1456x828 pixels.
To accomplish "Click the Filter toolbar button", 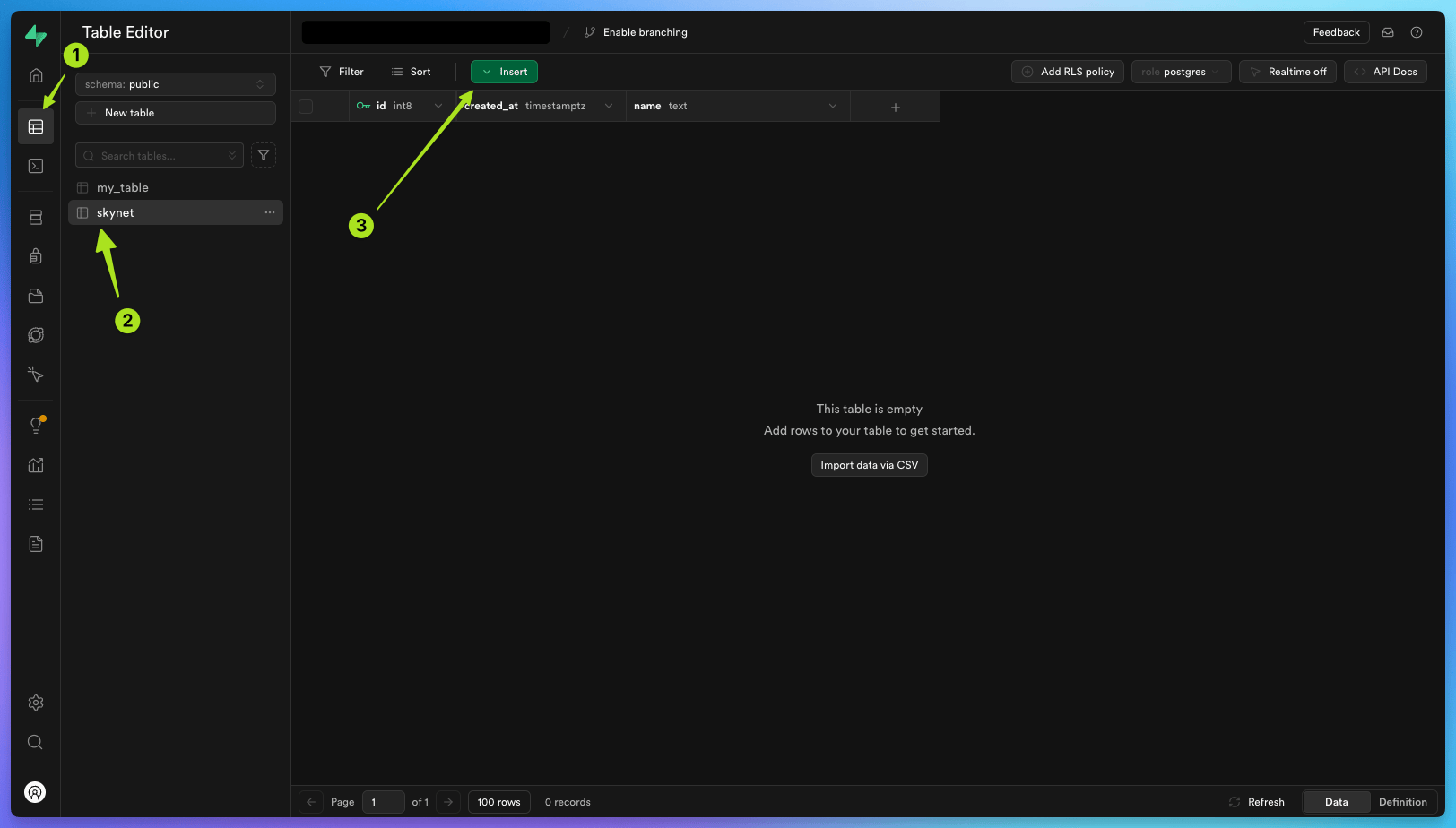I will (342, 72).
